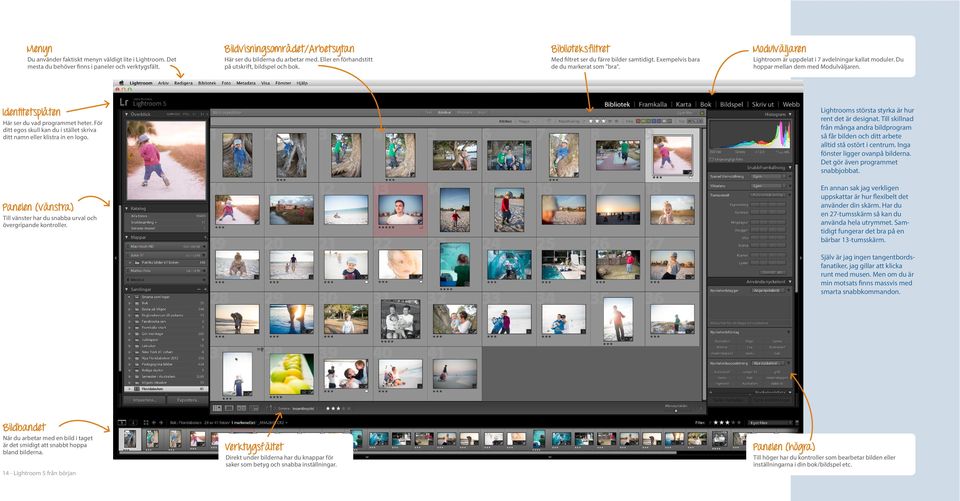
Task: Collapse the Mappar panel
Action: pos(127,237)
